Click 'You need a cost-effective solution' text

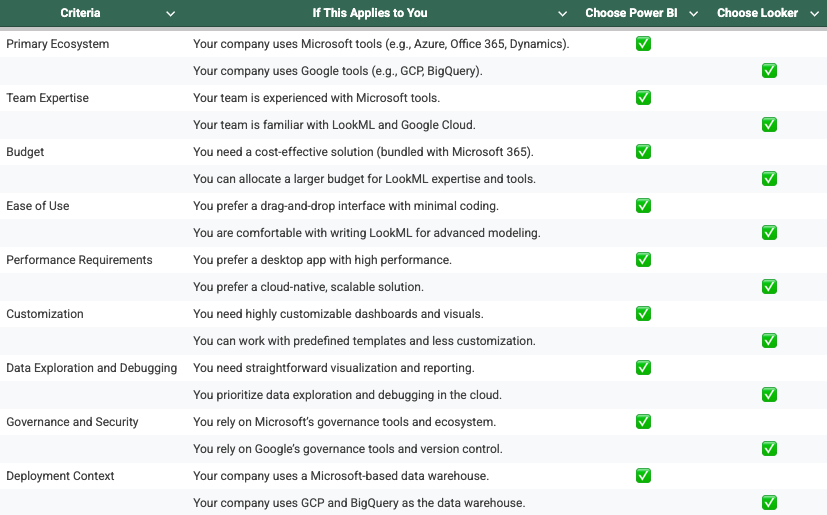pos(363,152)
